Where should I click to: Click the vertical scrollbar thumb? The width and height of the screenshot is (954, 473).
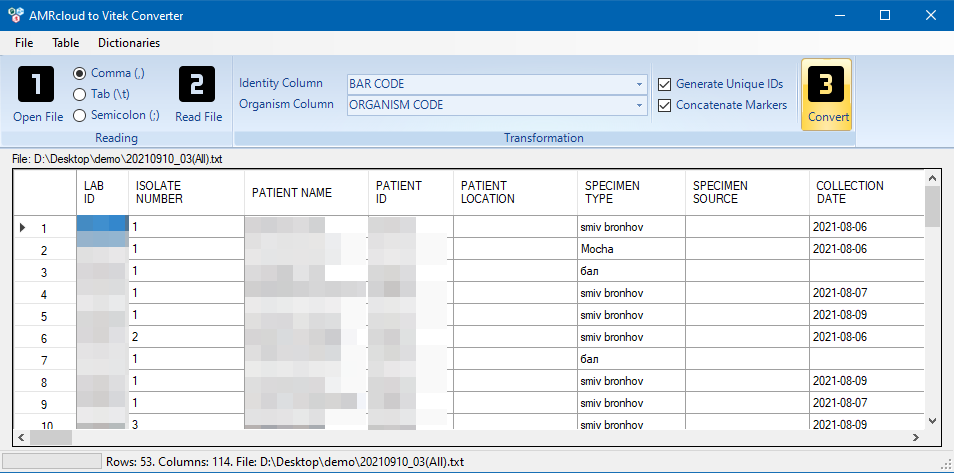point(931,206)
